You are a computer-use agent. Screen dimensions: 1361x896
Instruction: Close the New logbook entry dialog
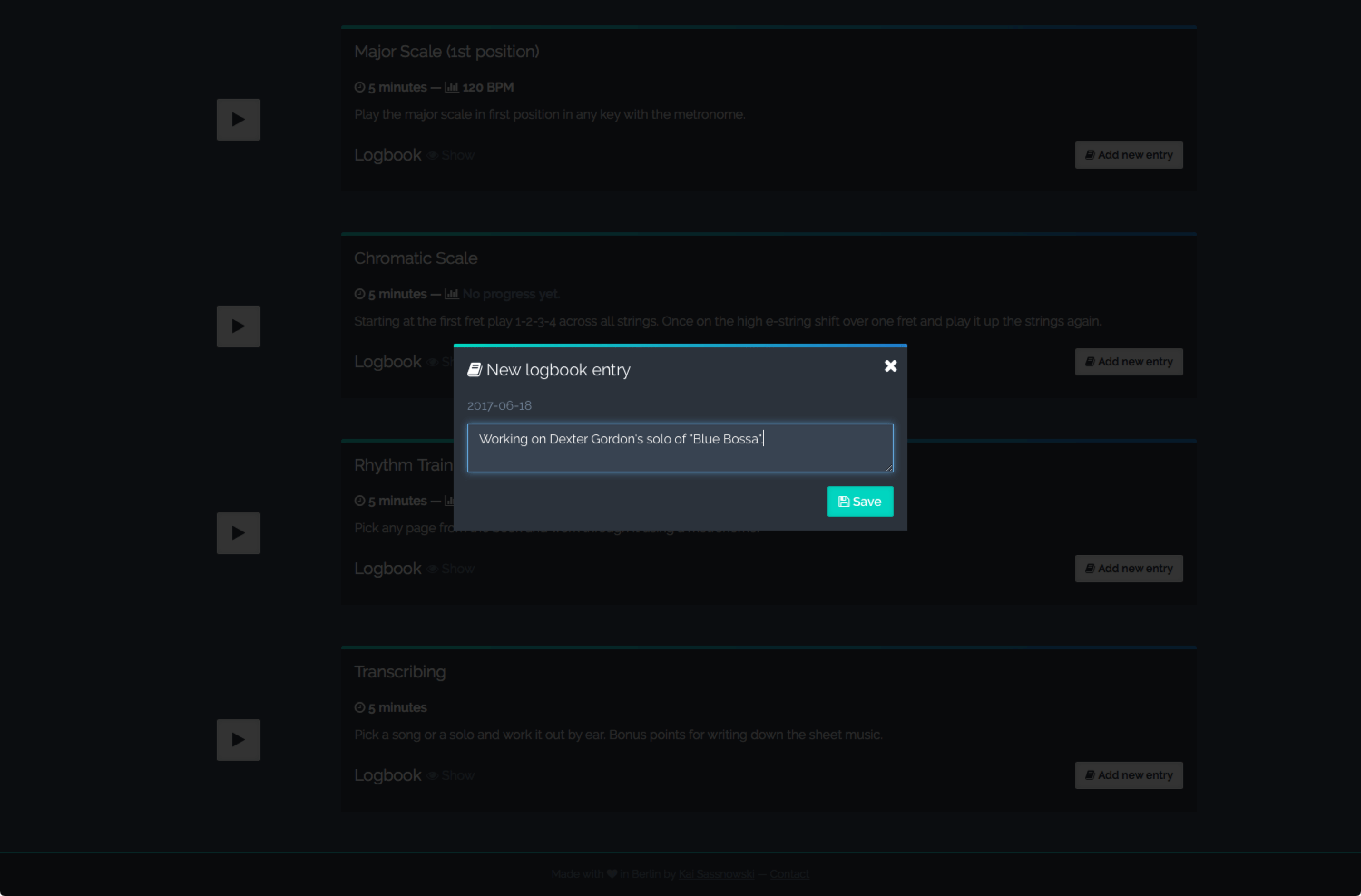point(891,366)
